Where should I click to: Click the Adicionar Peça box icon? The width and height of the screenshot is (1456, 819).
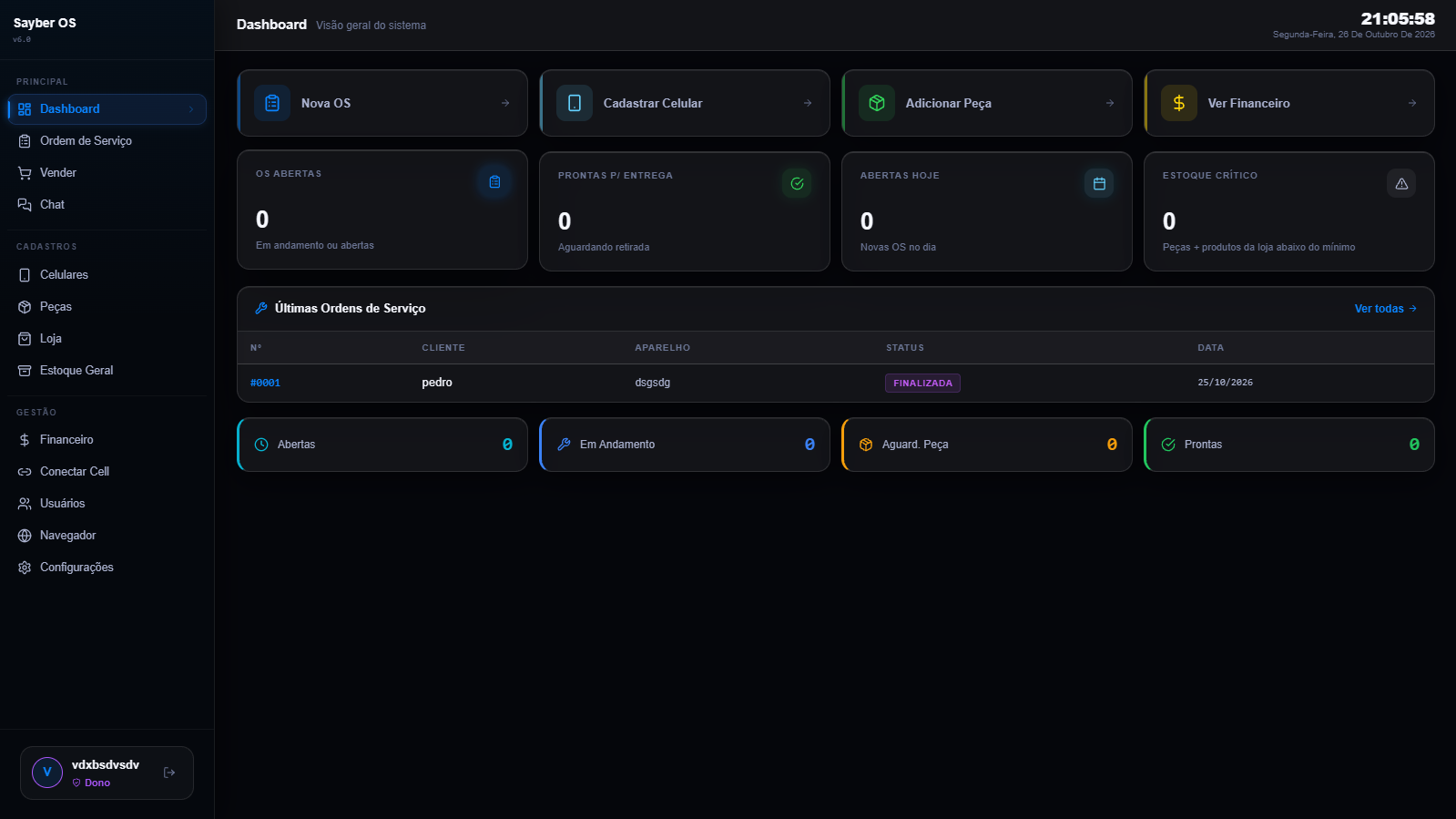pyautogui.click(x=877, y=103)
